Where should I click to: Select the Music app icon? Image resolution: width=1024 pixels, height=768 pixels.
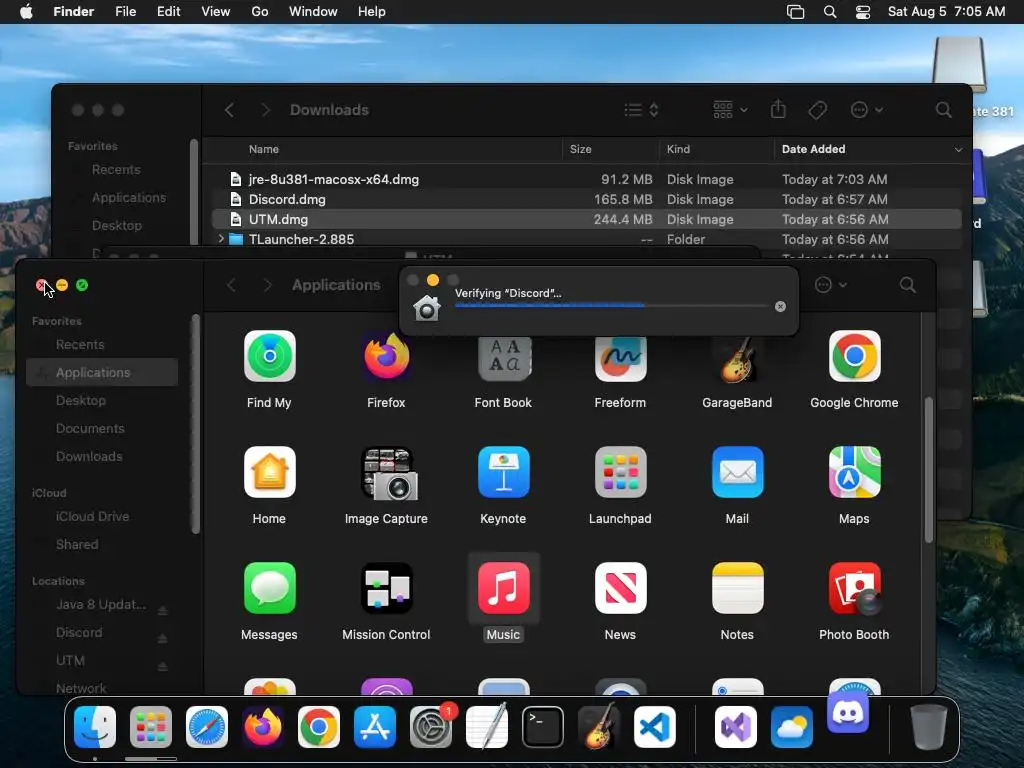point(504,588)
